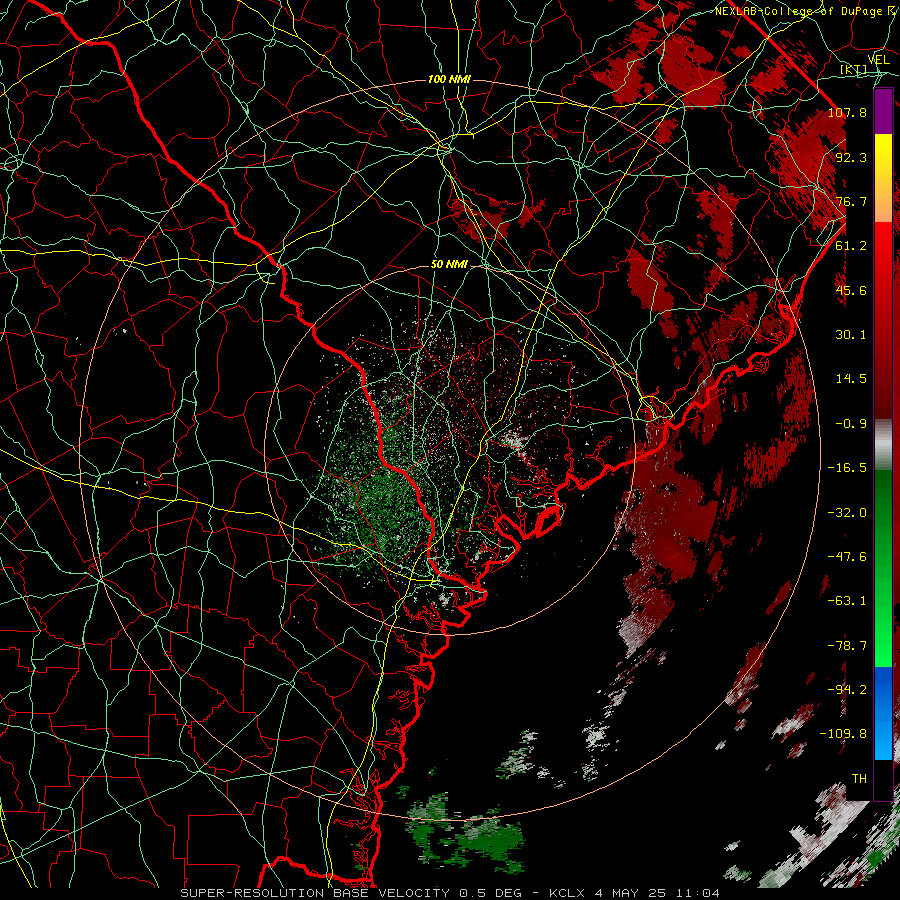Select the 92.3 value on the velocity scale
The height and width of the screenshot is (900, 900).
pyautogui.click(x=851, y=157)
